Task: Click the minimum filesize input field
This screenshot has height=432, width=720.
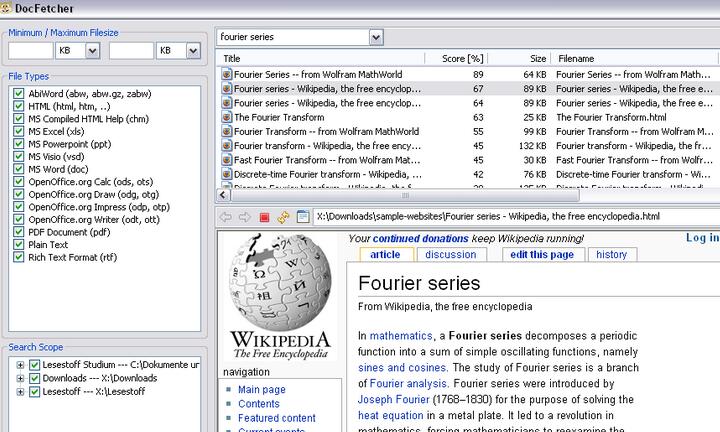Action: [x=30, y=50]
